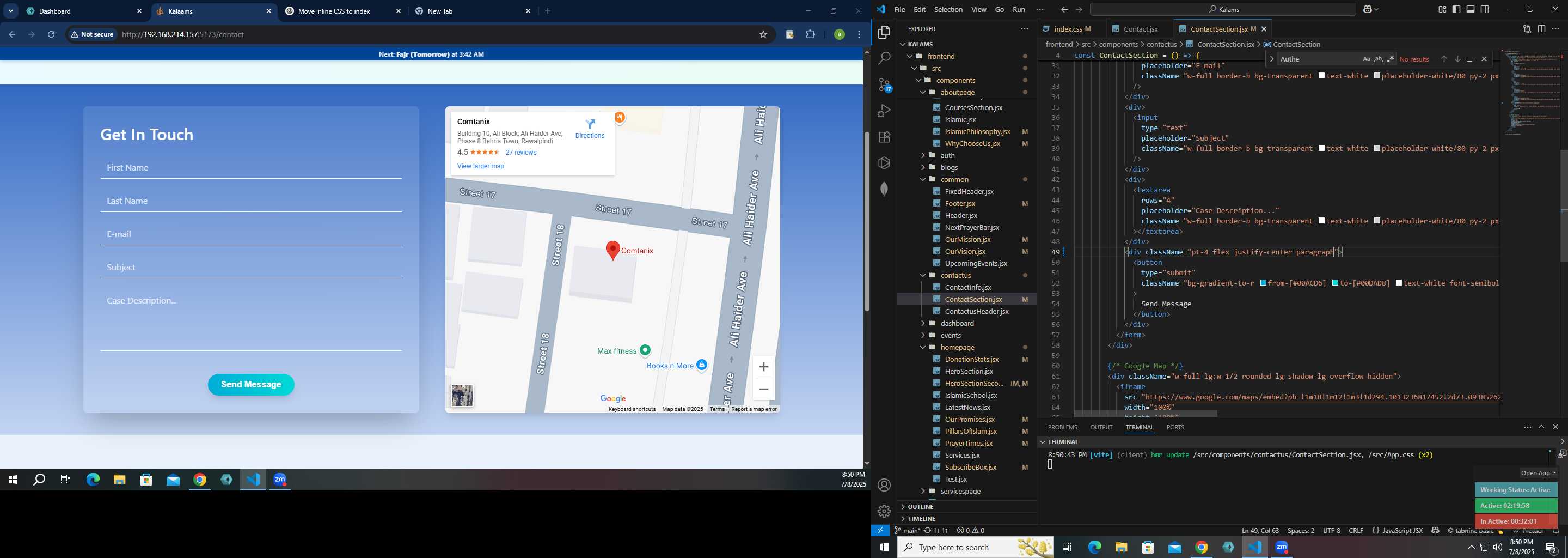
Task: Zoom in on the Google map
Action: pos(764,367)
